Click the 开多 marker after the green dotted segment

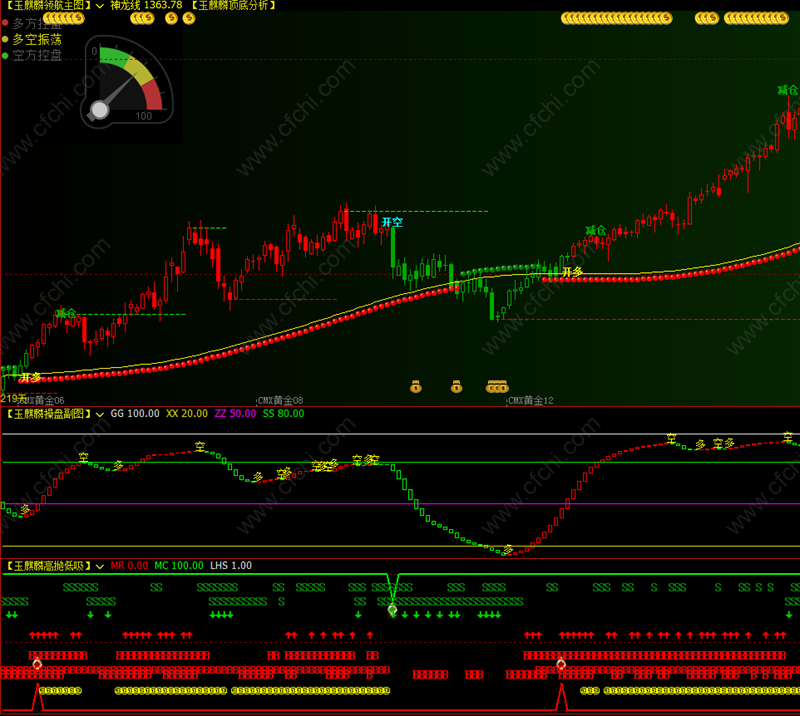[572, 272]
